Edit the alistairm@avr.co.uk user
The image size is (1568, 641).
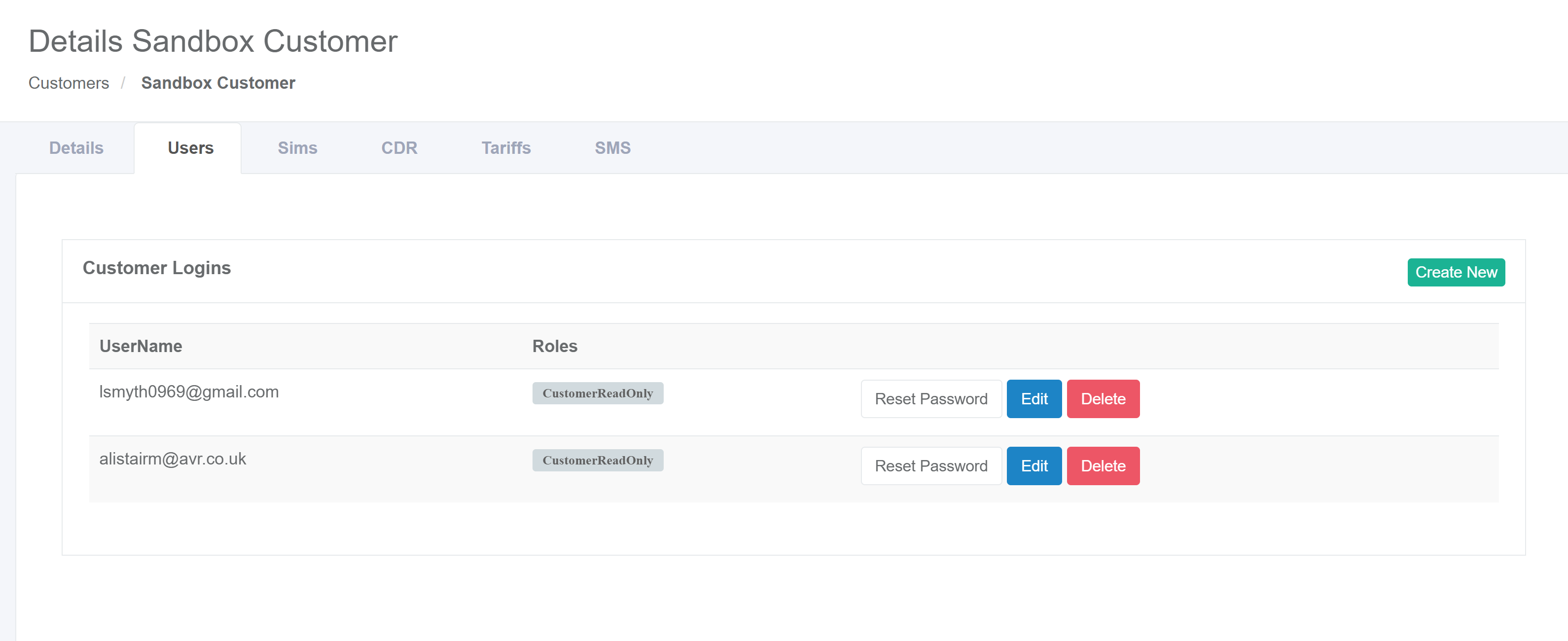click(x=1033, y=465)
